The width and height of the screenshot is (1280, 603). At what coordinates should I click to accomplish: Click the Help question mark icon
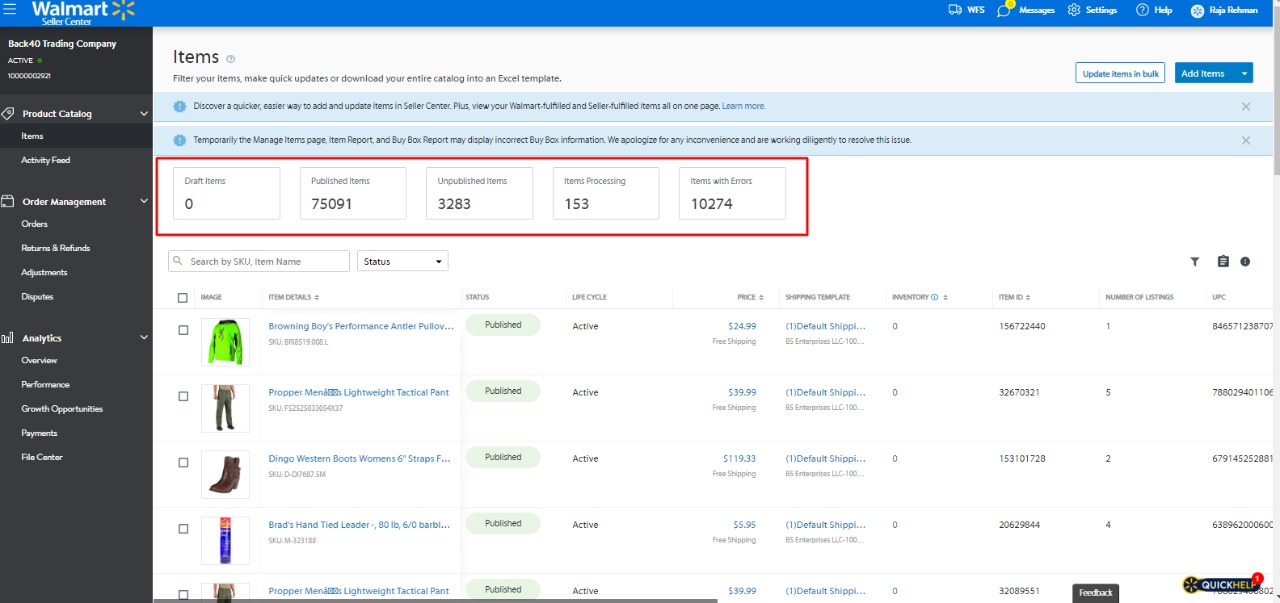[1142, 10]
